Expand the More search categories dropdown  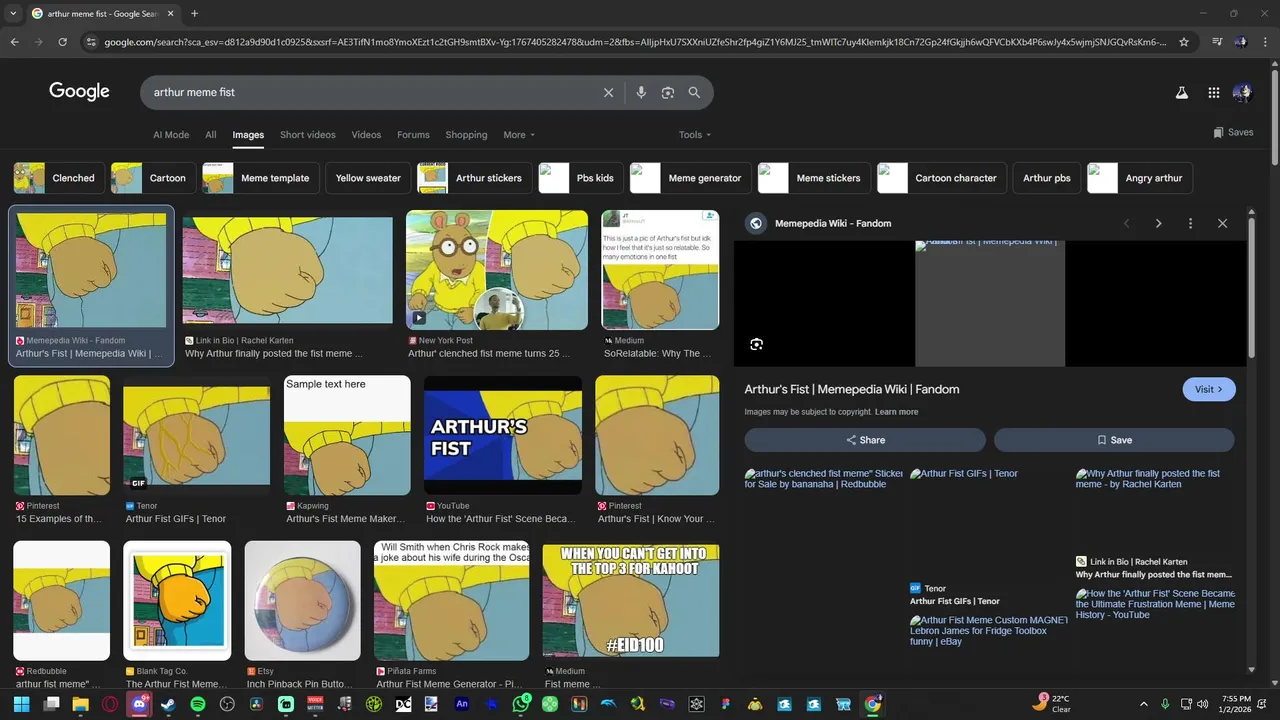[x=519, y=135]
